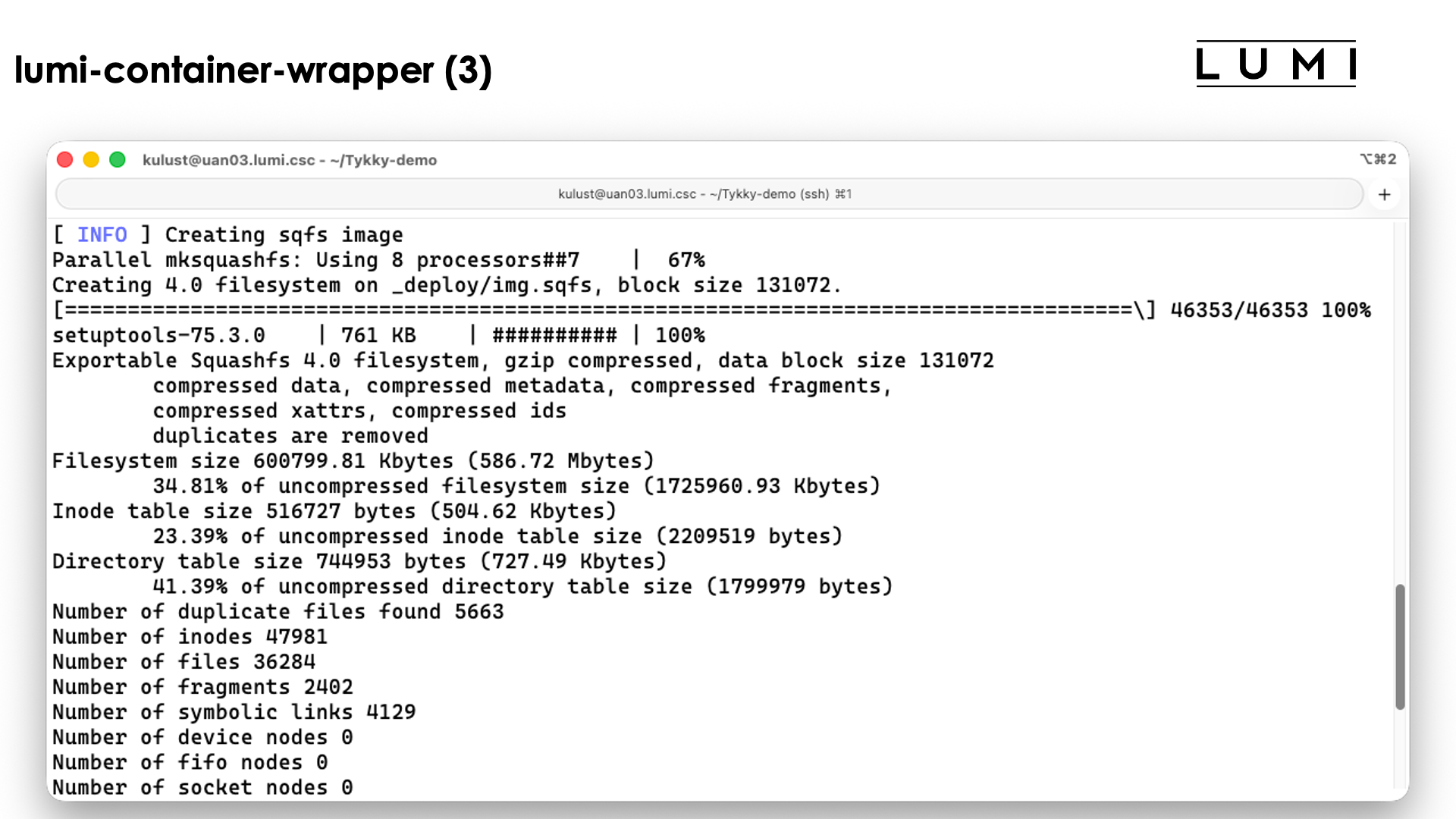Click the LUMI logo in the top right
The width and height of the screenshot is (1456, 819).
1276,64
